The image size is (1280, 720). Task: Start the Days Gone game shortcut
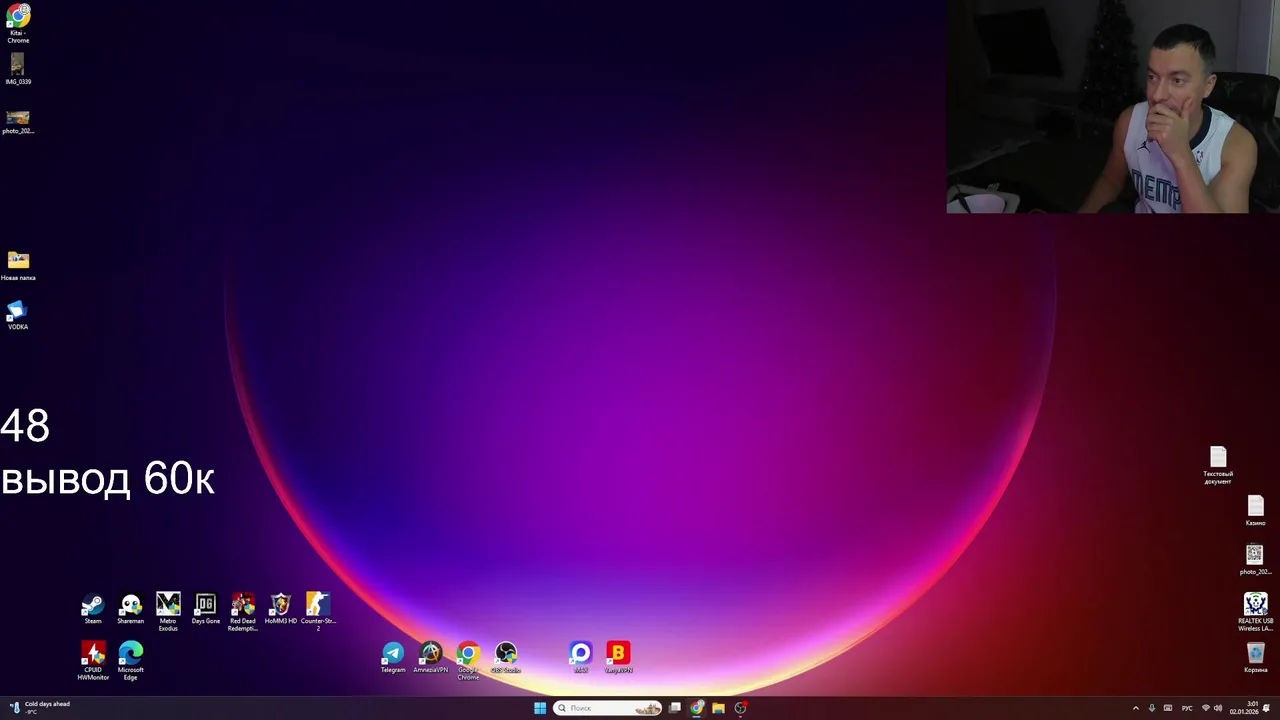pos(205,609)
